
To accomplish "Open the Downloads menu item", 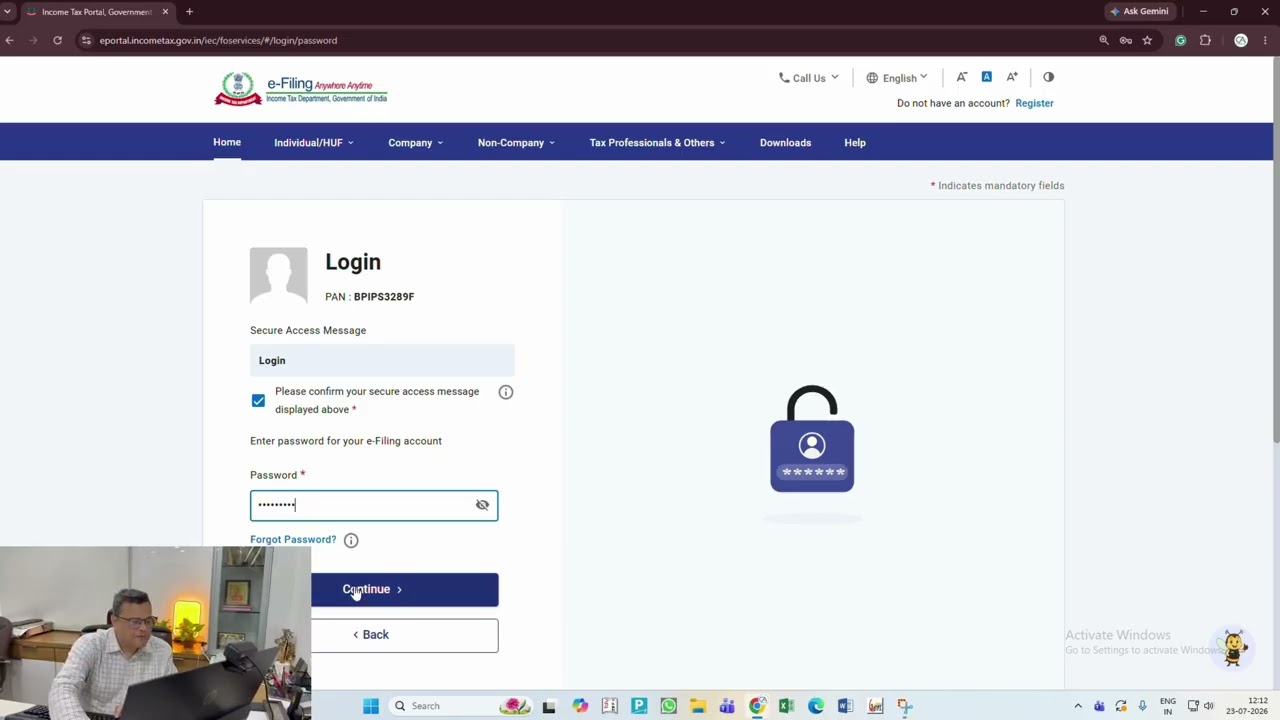I will 785,143.
